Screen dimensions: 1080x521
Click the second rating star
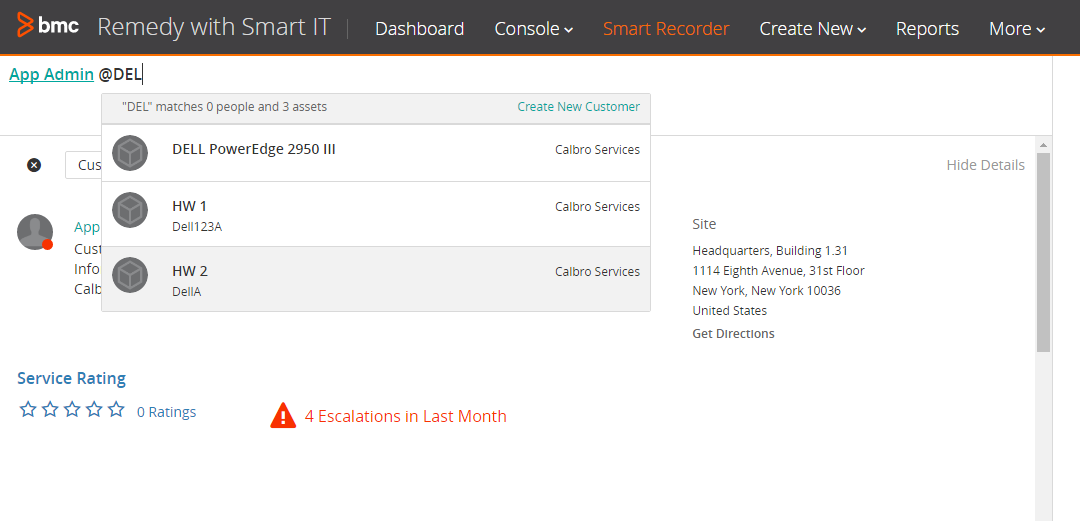50,410
